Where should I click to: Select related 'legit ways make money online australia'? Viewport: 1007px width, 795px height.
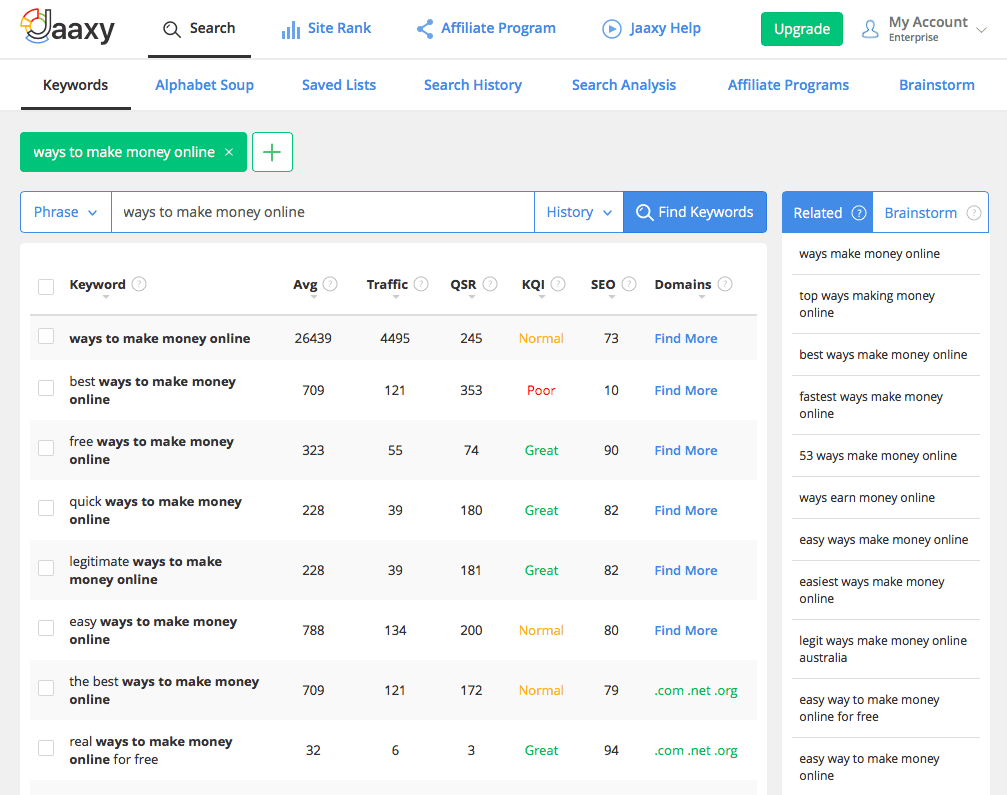click(883, 649)
